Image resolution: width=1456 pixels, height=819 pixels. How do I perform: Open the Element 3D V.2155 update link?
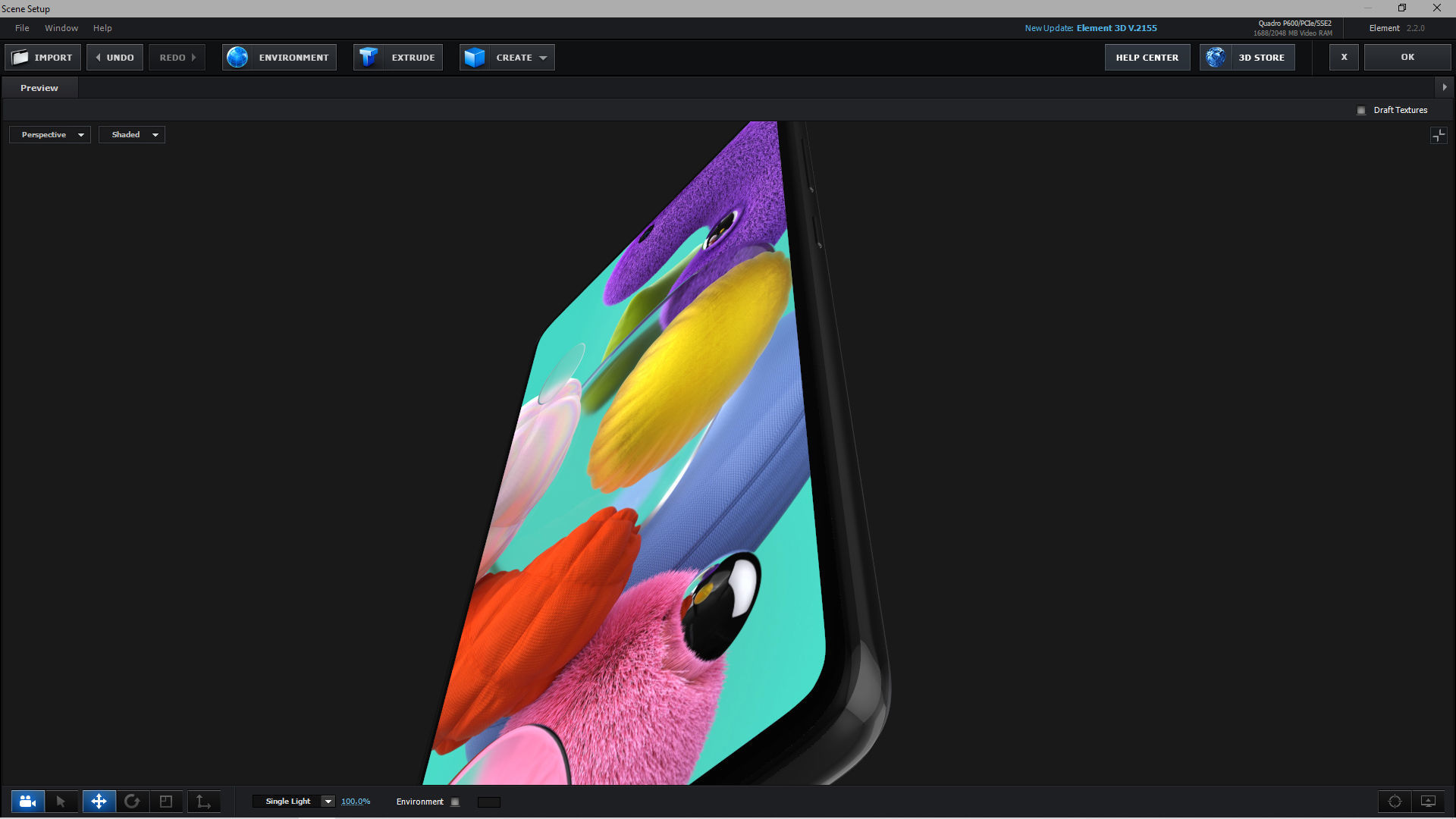coord(1116,28)
